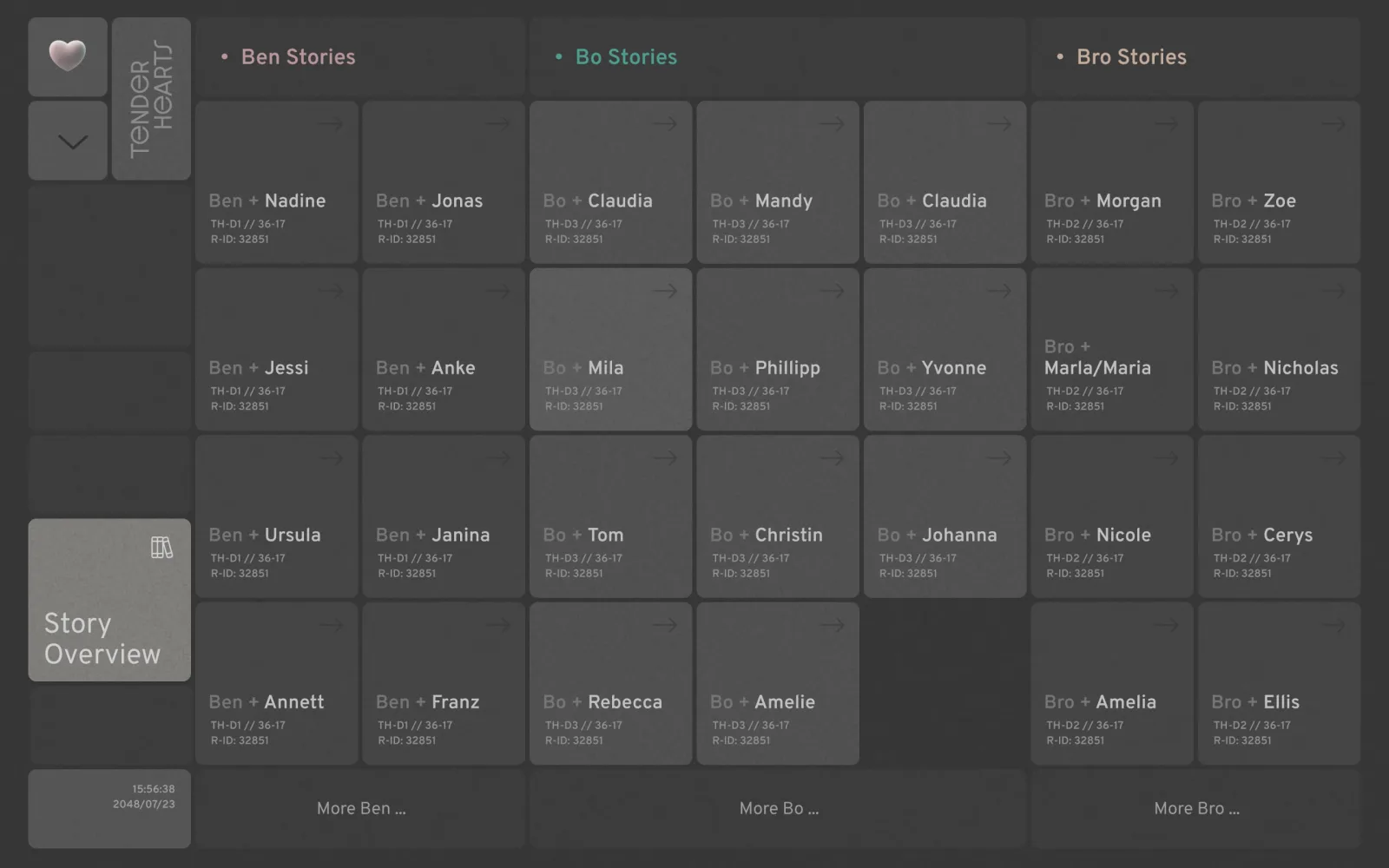Click the heart icon tile
Viewport: 1389px width, 868px height.
pos(68,56)
